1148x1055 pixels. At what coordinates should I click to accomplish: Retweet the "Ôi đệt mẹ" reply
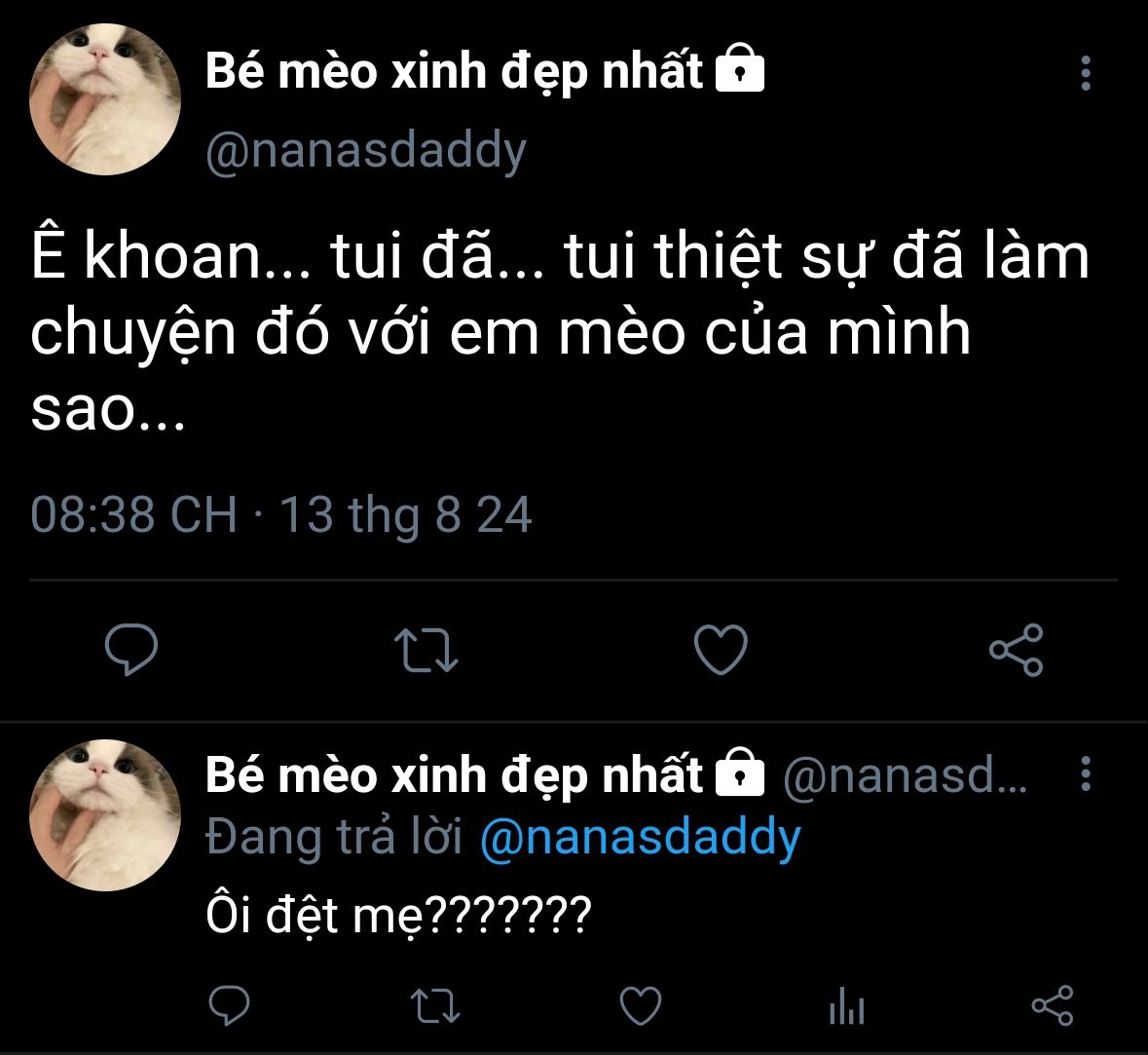(x=435, y=1005)
